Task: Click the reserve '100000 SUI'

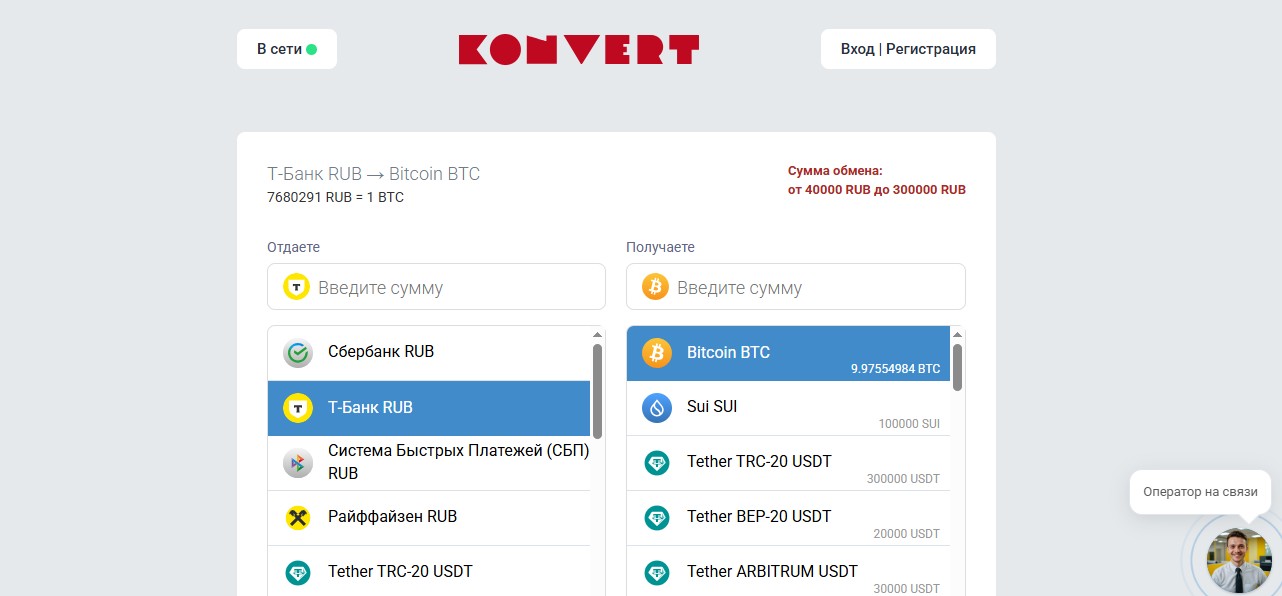Action: pos(909,424)
